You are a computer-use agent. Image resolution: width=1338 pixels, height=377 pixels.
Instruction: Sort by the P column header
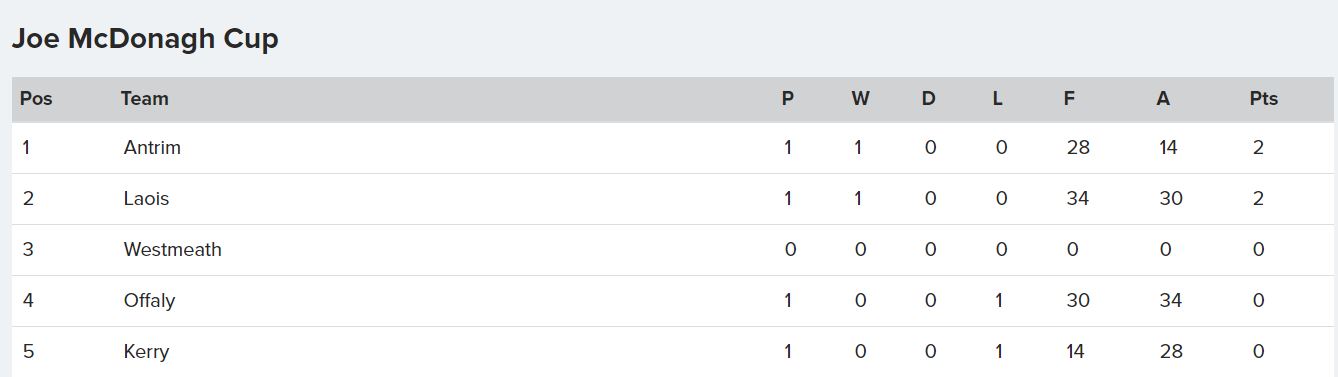(x=788, y=98)
